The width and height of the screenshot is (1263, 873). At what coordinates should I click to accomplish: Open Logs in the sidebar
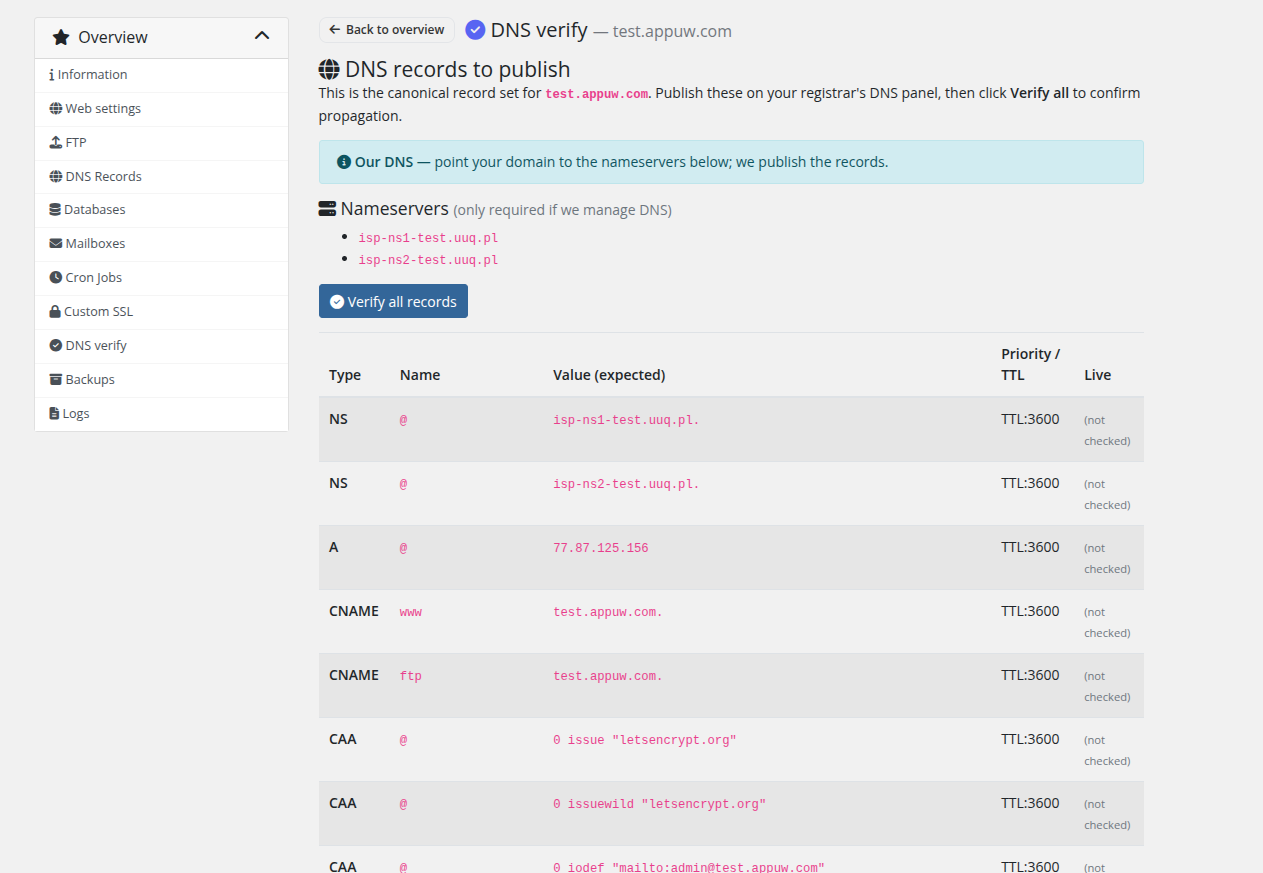tap(161, 414)
